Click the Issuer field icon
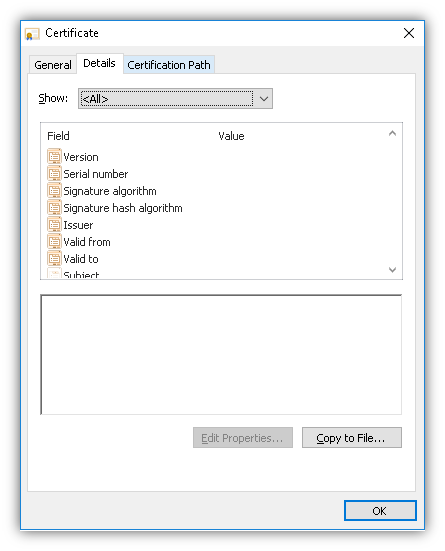The height and width of the screenshot is (551, 445). 54,224
